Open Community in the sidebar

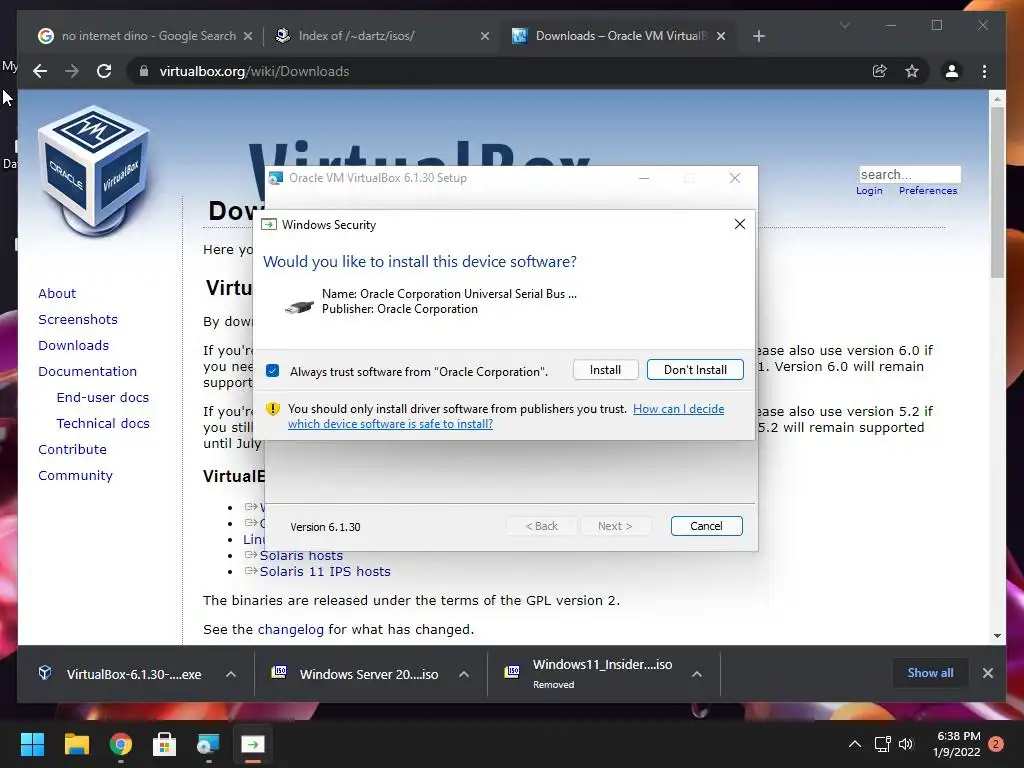(75, 476)
